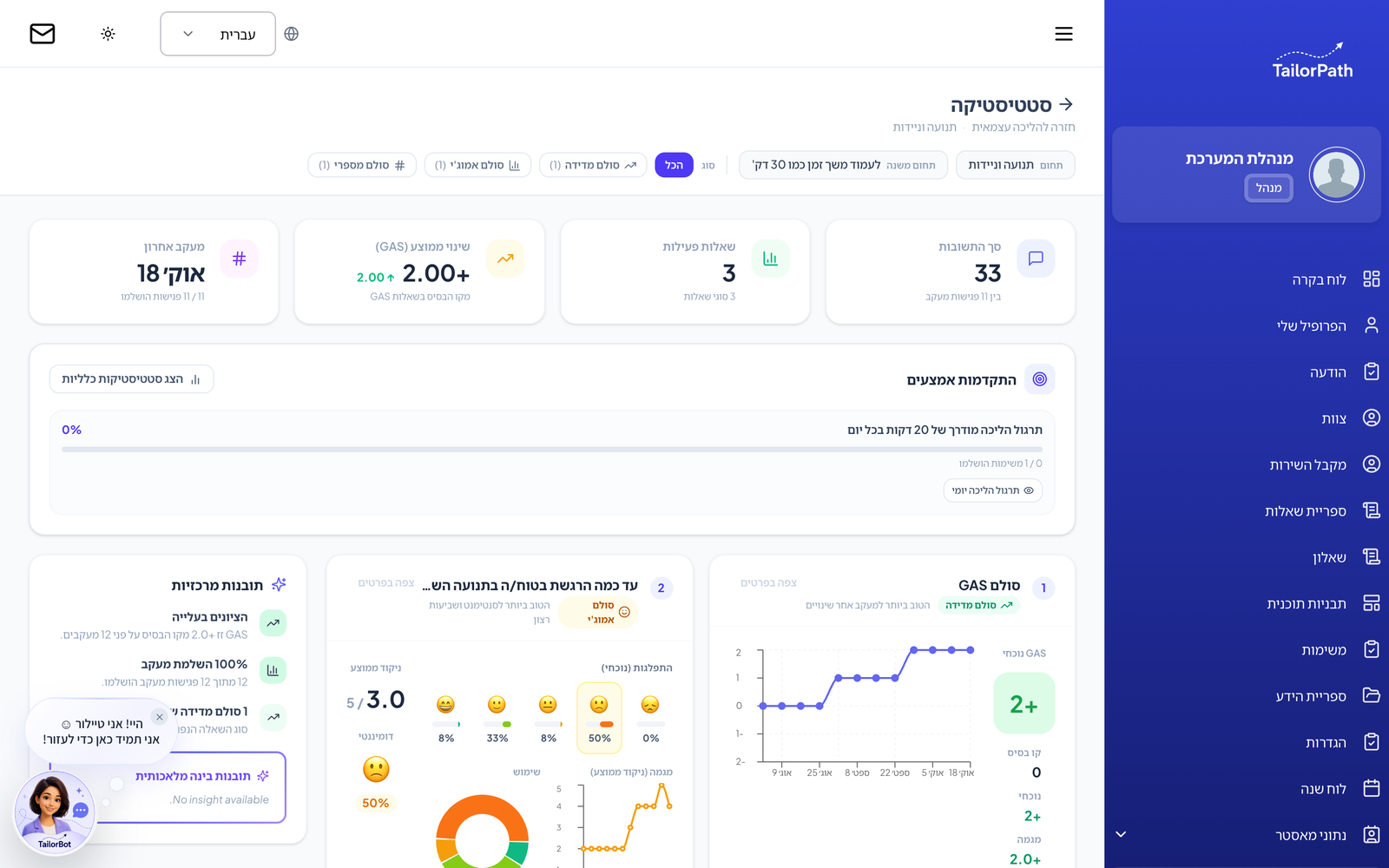Click the לוח שנה calendar icon
This screenshot has height=868, width=1389.
(x=1372, y=788)
